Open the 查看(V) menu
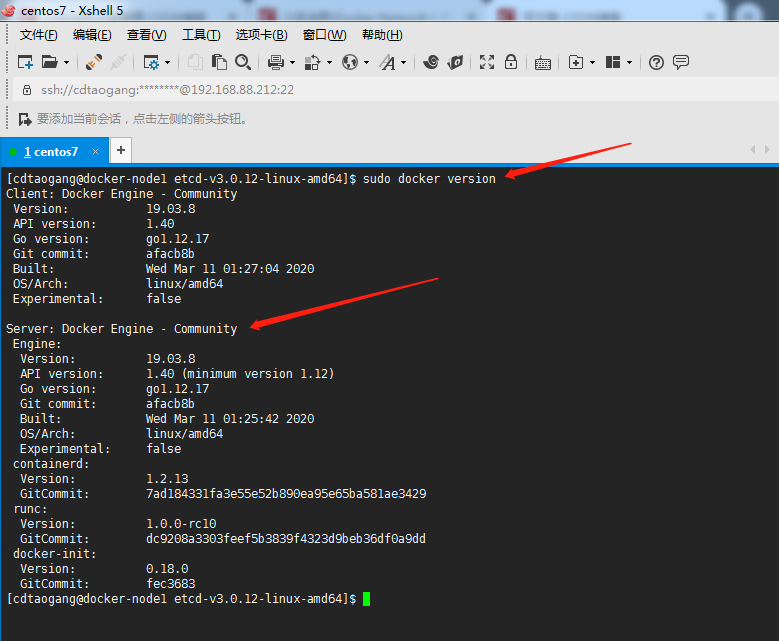The image size is (779, 641). (x=147, y=35)
